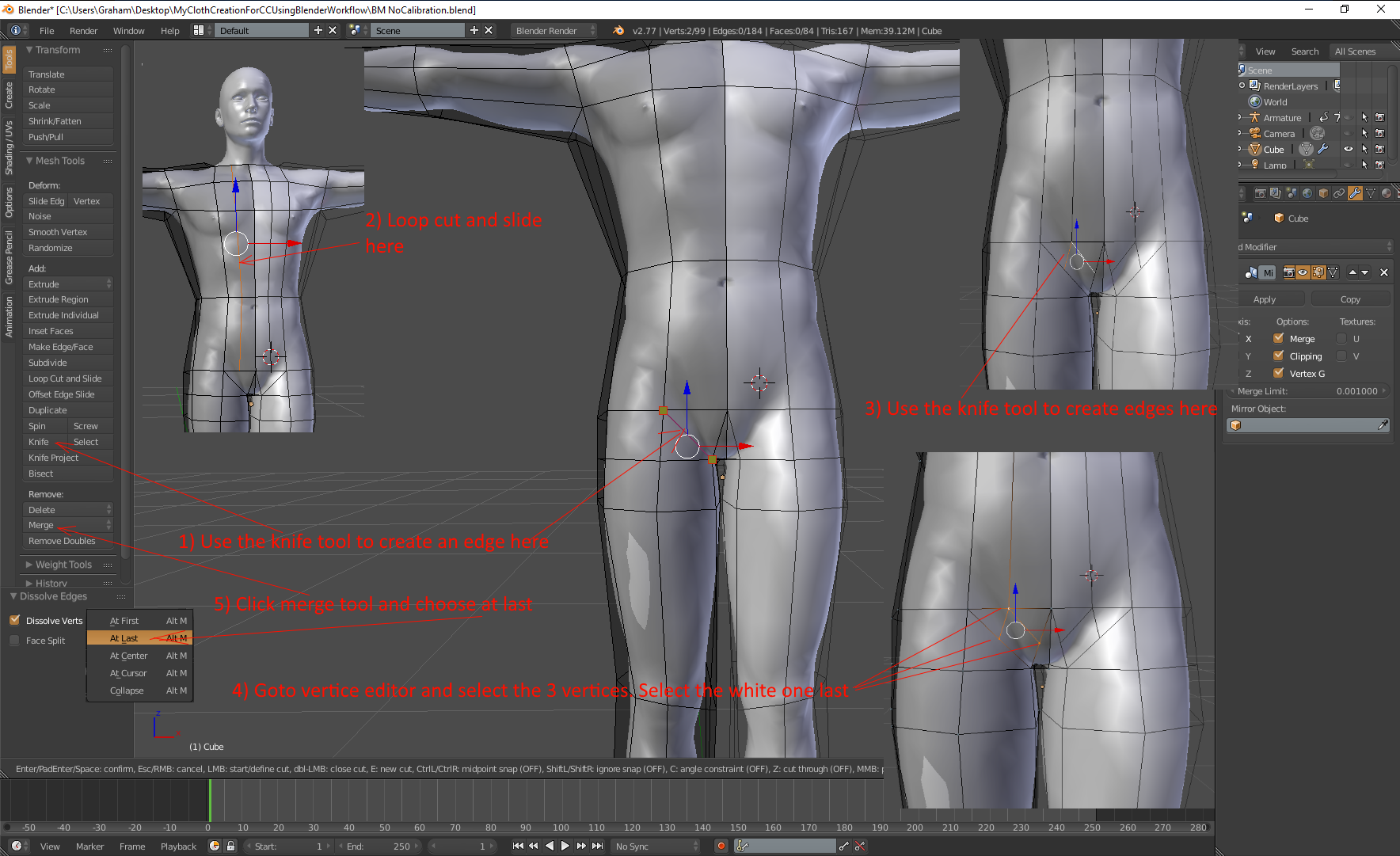The height and width of the screenshot is (856, 1400).
Task: Expand the RenderLayers tree item
Action: [1242, 86]
